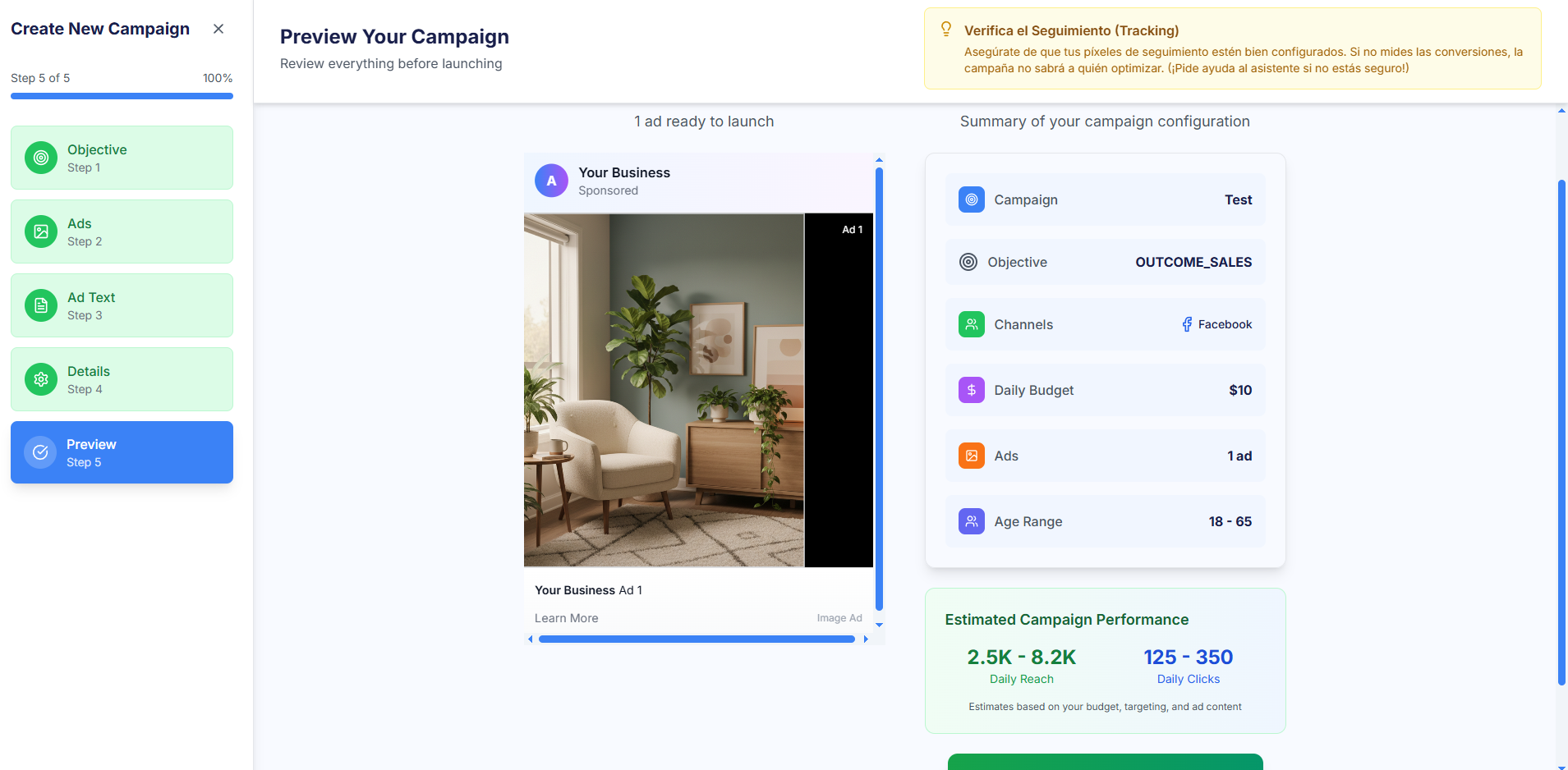Click the purple Daily Budget dollar icon
Image resolution: width=1568 pixels, height=770 pixels.
(971, 390)
